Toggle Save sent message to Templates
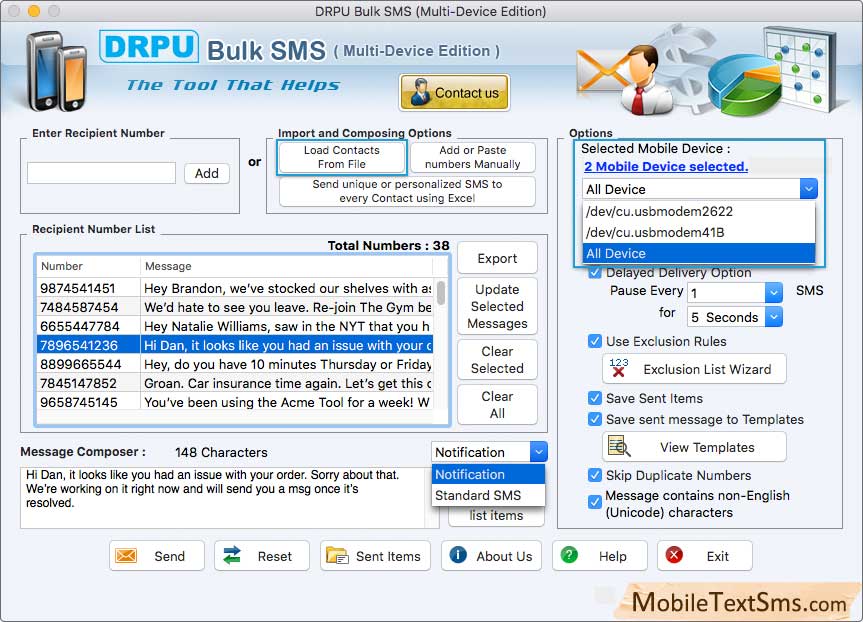The image size is (863, 622). click(x=594, y=419)
